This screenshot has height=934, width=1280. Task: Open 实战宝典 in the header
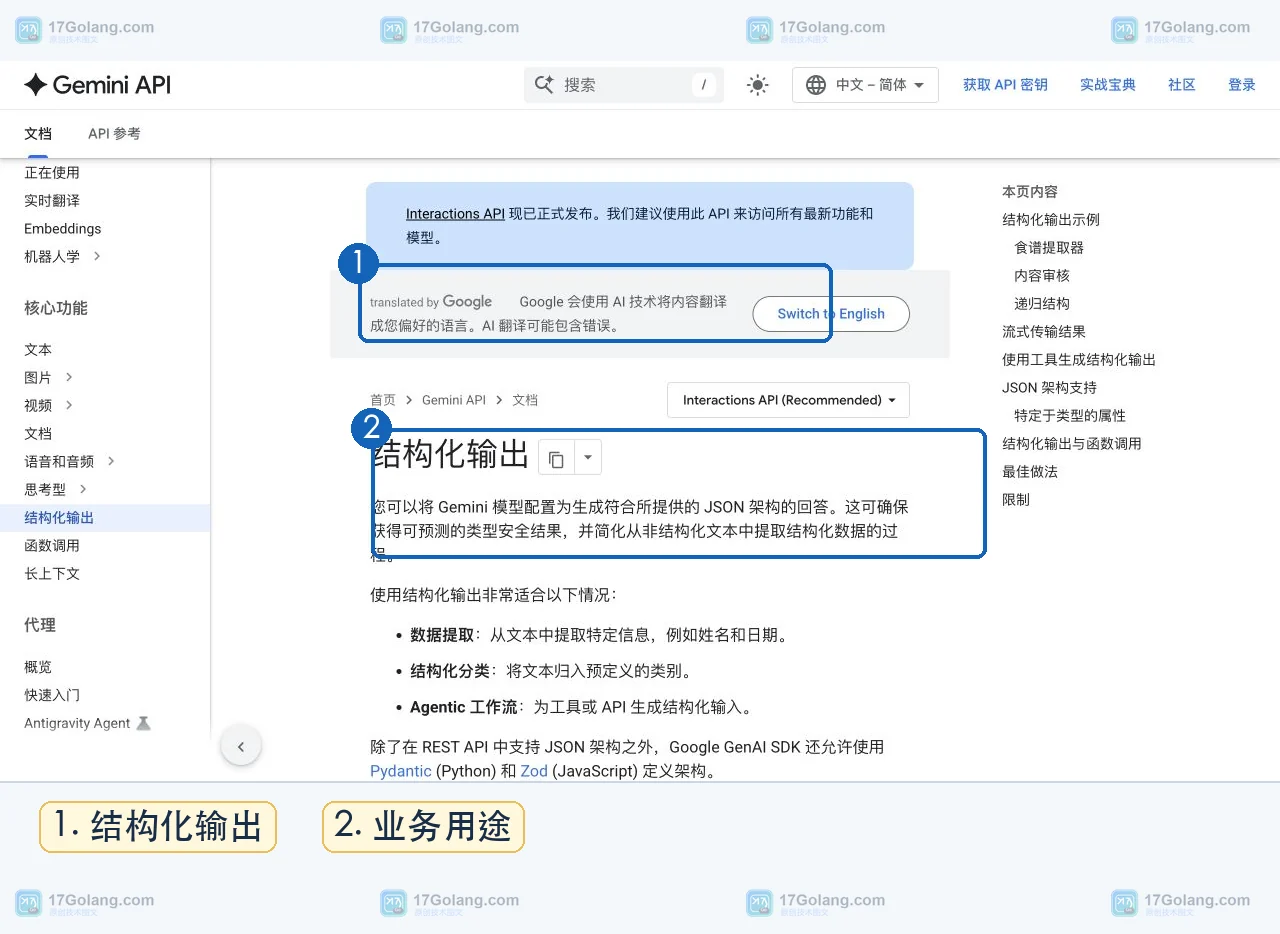coord(1108,85)
